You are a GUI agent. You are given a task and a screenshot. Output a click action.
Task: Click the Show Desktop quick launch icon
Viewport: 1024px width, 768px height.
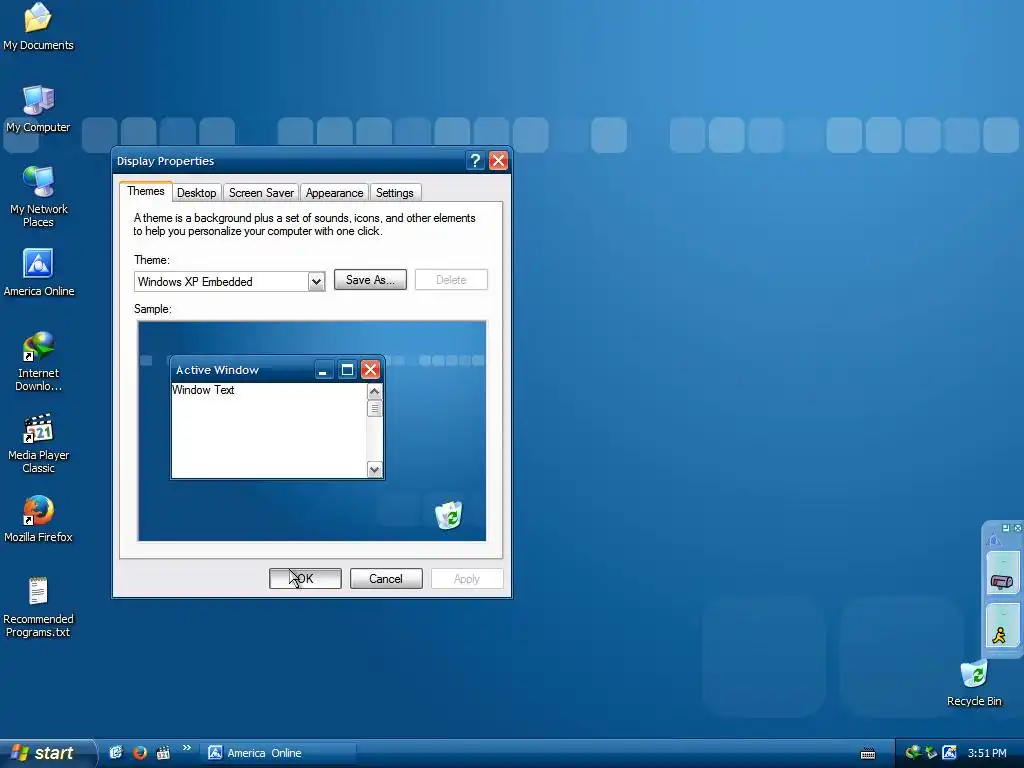[116, 752]
